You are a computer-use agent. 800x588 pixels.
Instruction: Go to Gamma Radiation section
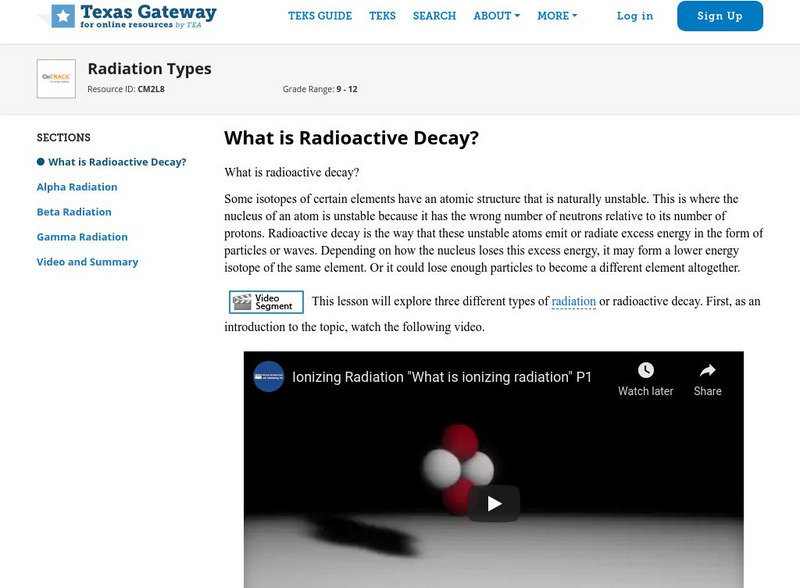coord(82,237)
